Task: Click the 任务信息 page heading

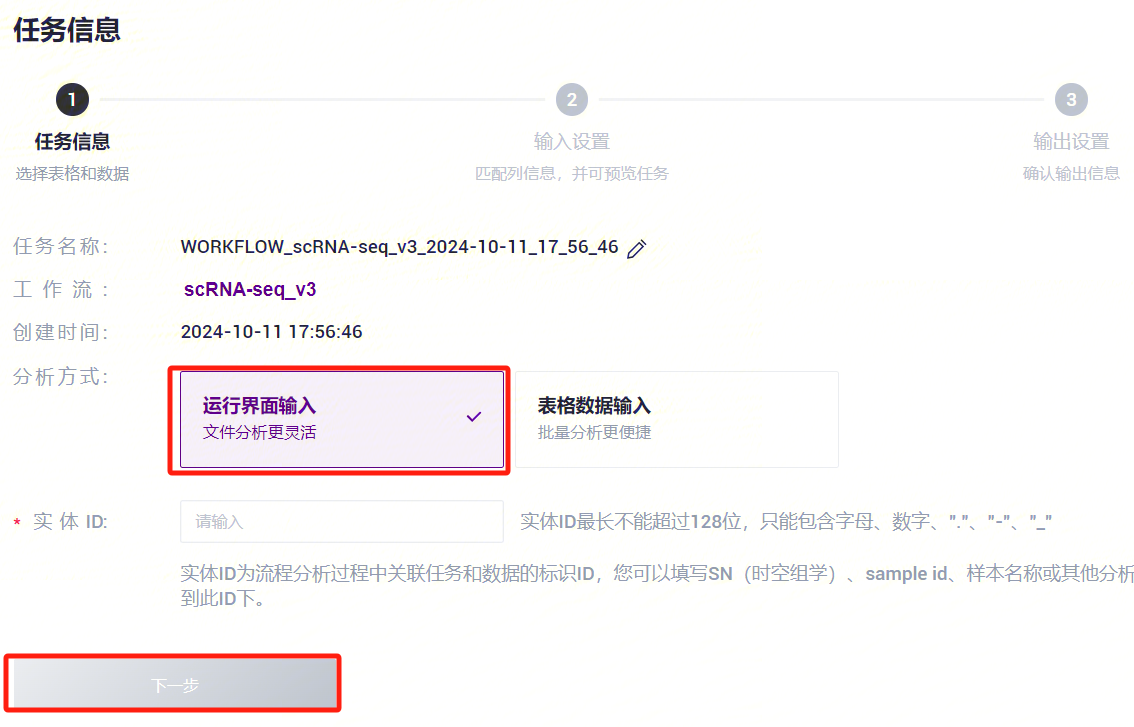Action: (x=67, y=30)
